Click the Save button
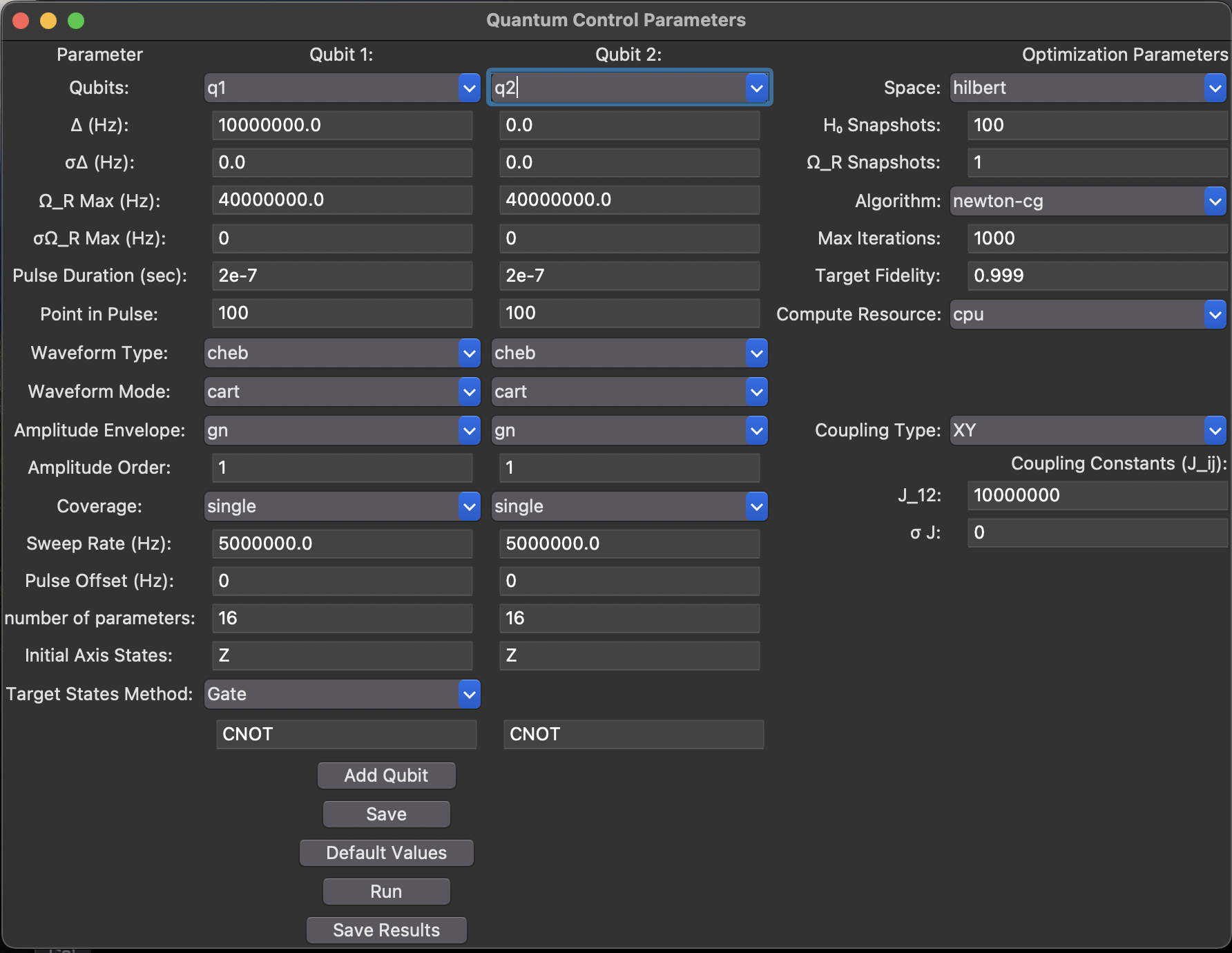 386,814
